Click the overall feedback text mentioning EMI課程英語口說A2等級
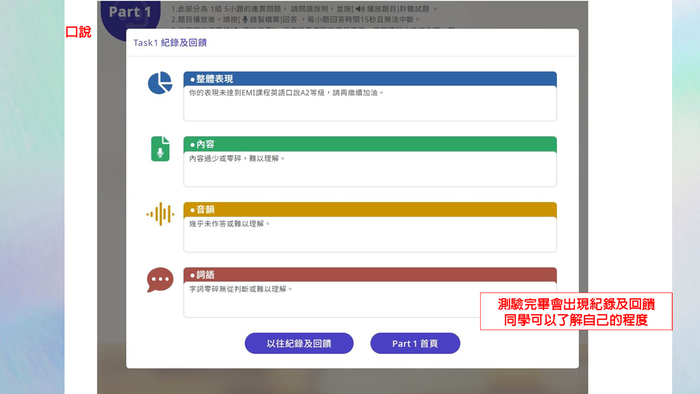The height and width of the screenshot is (394, 700). pos(286,93)
